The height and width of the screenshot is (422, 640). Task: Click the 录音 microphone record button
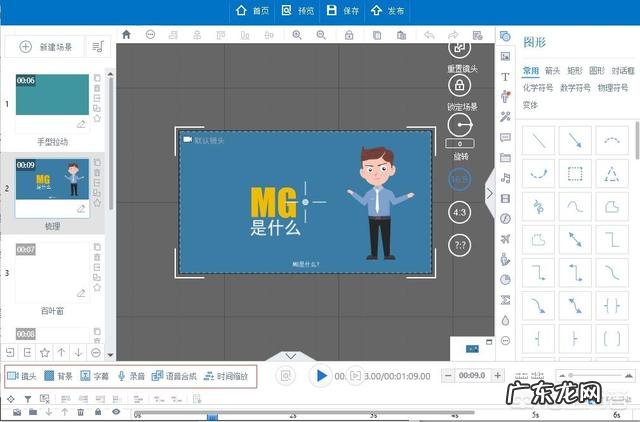(131, 376)
